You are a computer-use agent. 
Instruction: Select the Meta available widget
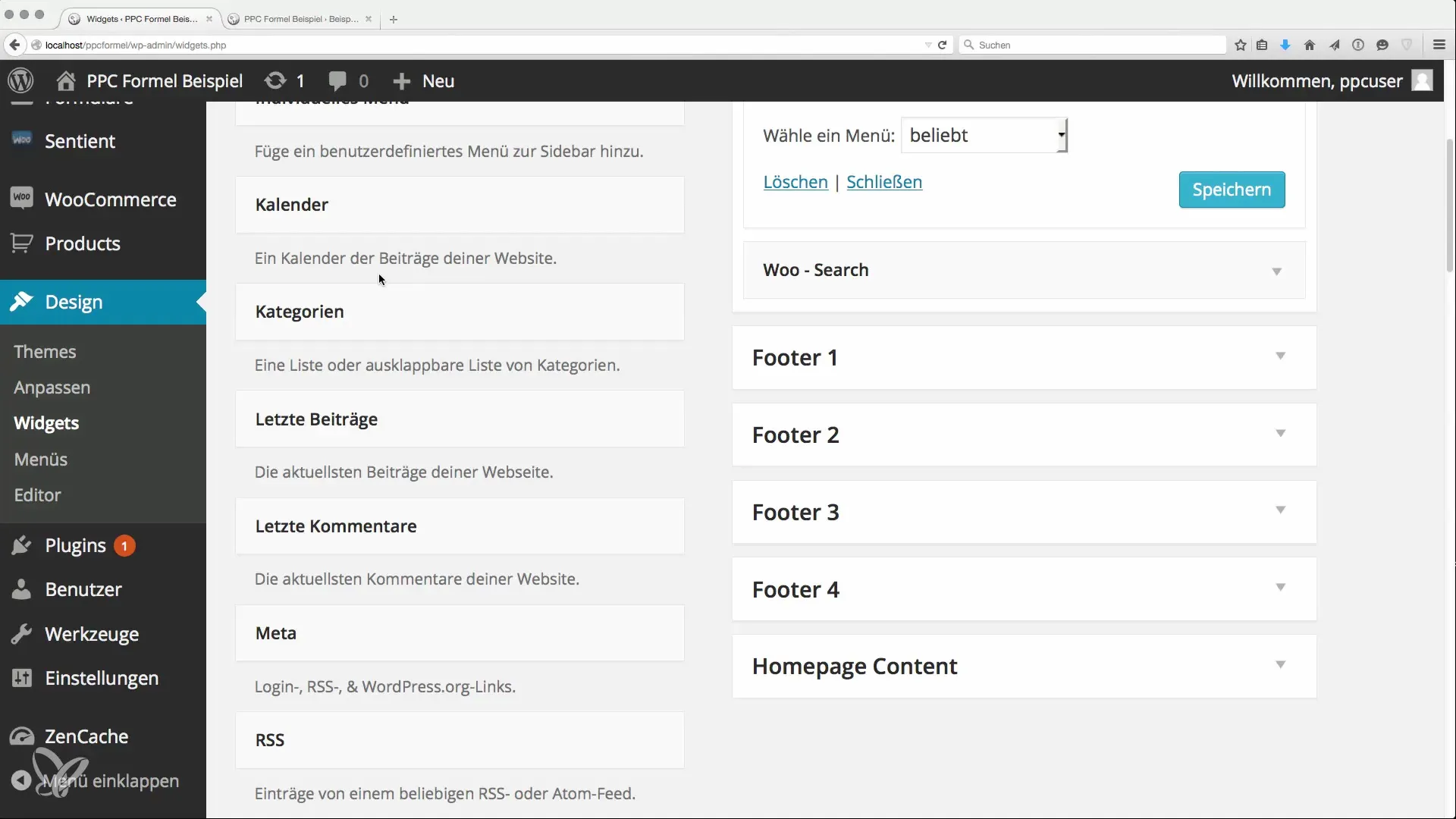(460, 632)
